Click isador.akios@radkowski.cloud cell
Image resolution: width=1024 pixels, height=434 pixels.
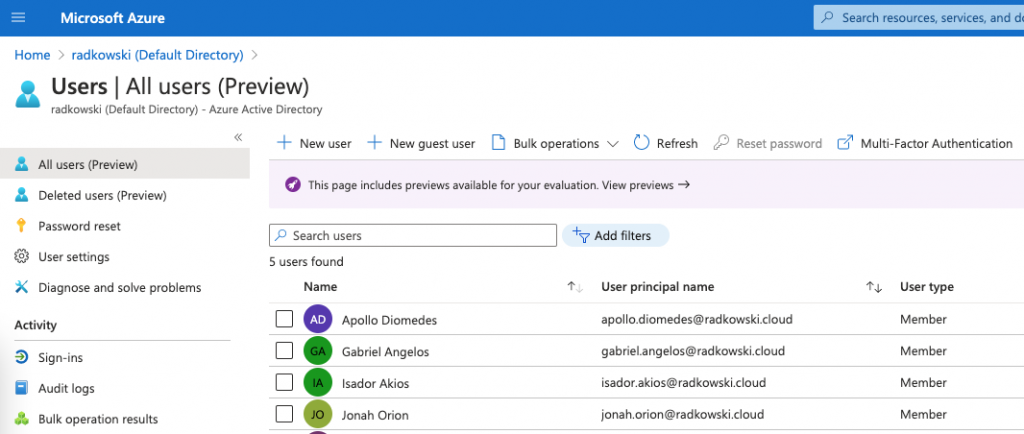click(x=683, y=382)
